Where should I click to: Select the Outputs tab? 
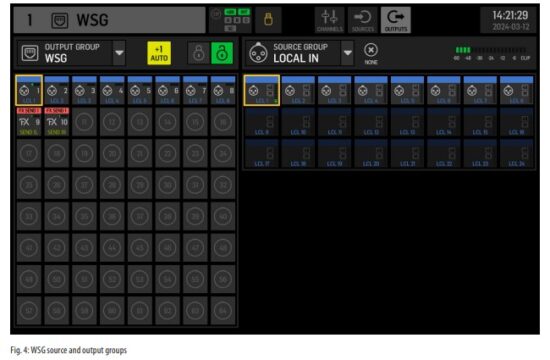click(x=396, y=20)
